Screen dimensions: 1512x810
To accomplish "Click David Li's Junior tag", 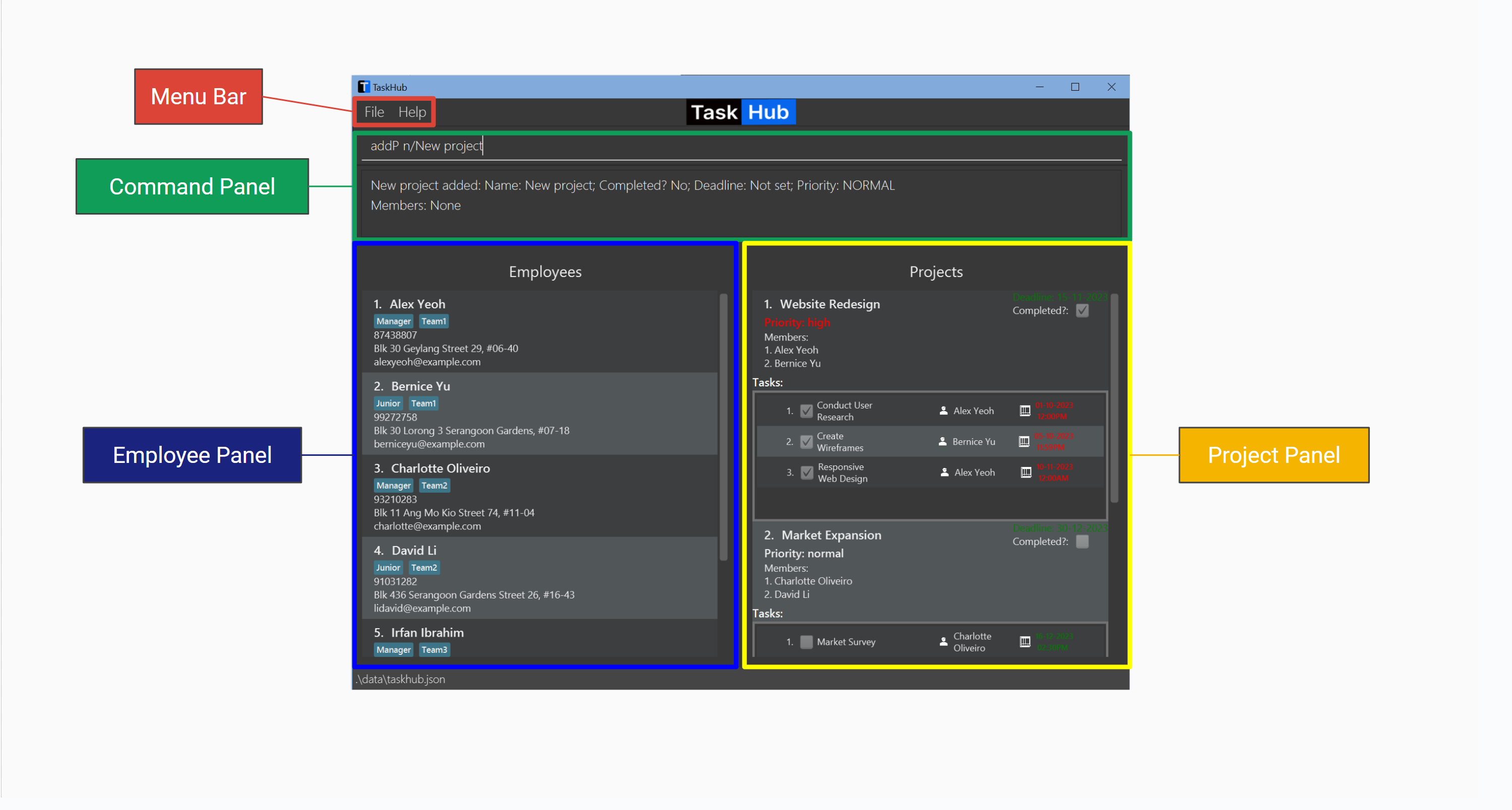I will click(388, 568).
